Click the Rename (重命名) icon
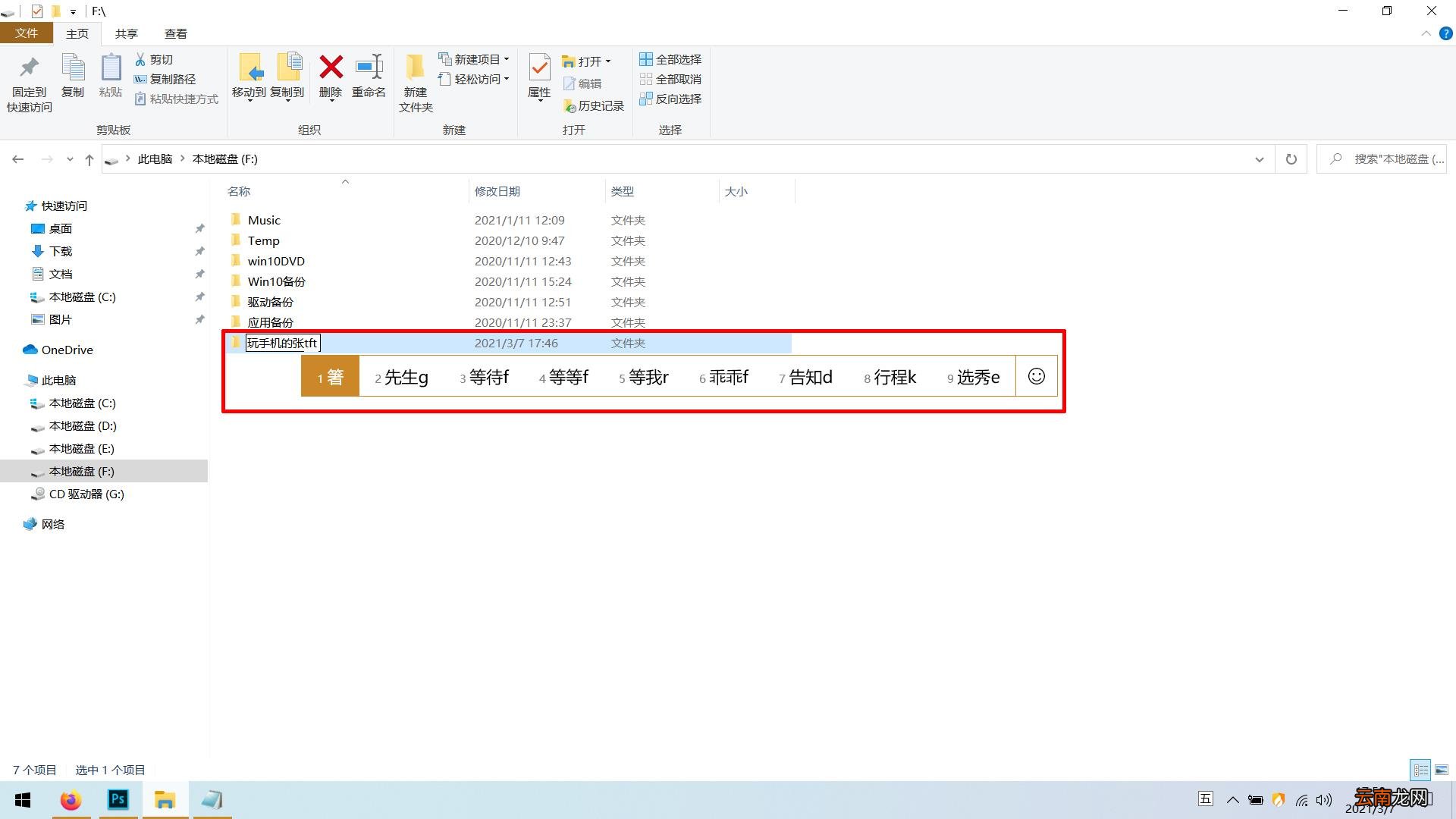 (369, 67)
